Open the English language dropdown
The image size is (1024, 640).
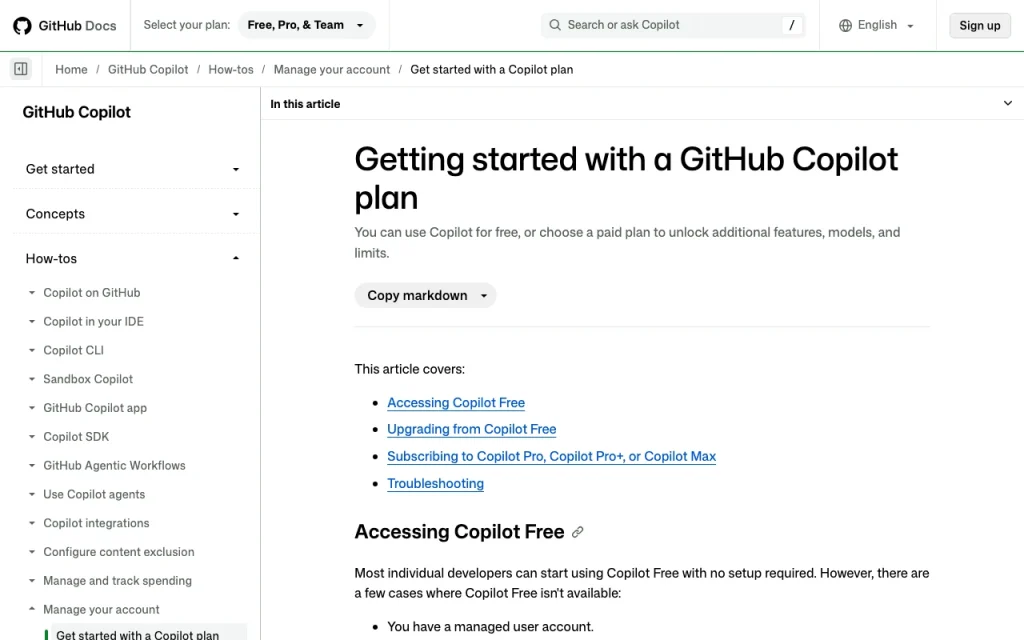click(876, 25)
